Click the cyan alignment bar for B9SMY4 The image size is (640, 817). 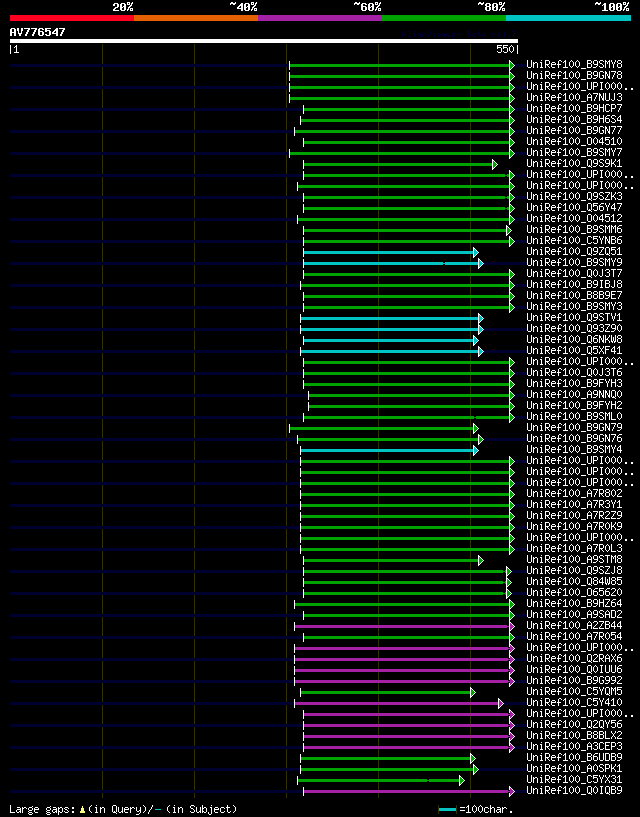click(x=387, y=451)
